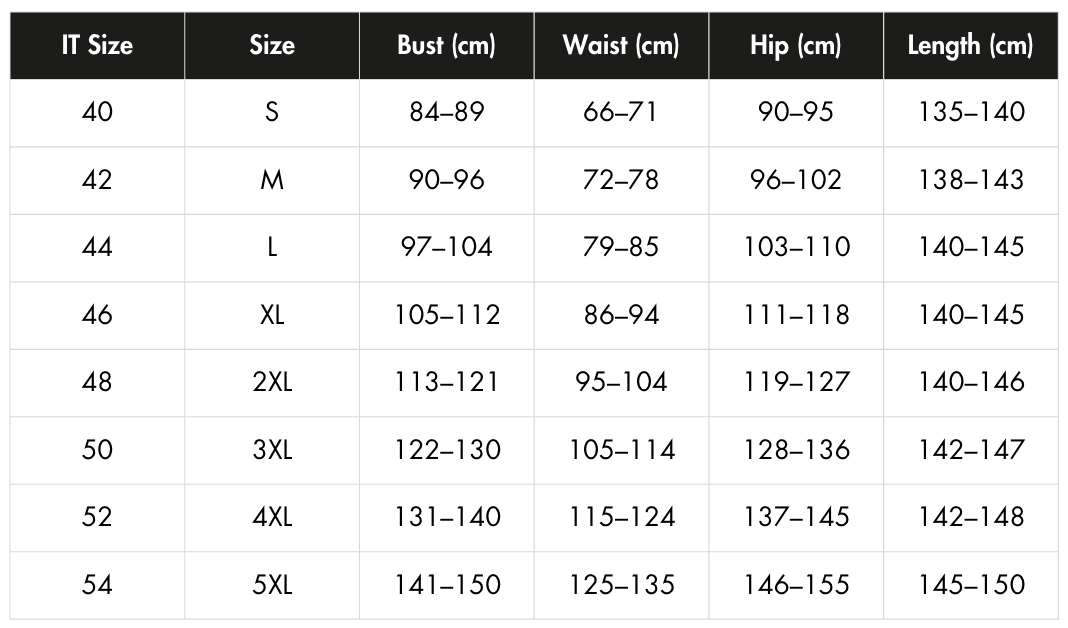Click length value 135–140 cell

(x=971, y=112)
